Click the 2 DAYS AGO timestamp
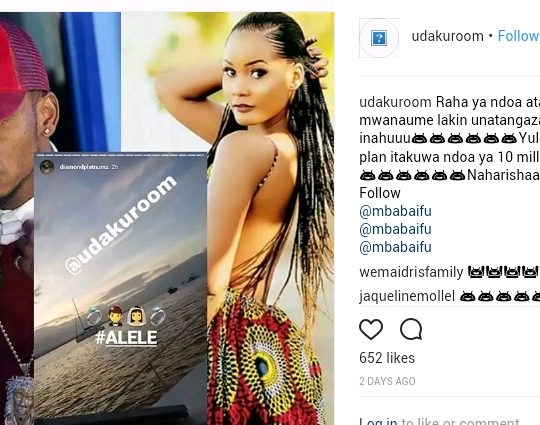The width and height of the screenshot is (540, 425). tap(387, 381)
